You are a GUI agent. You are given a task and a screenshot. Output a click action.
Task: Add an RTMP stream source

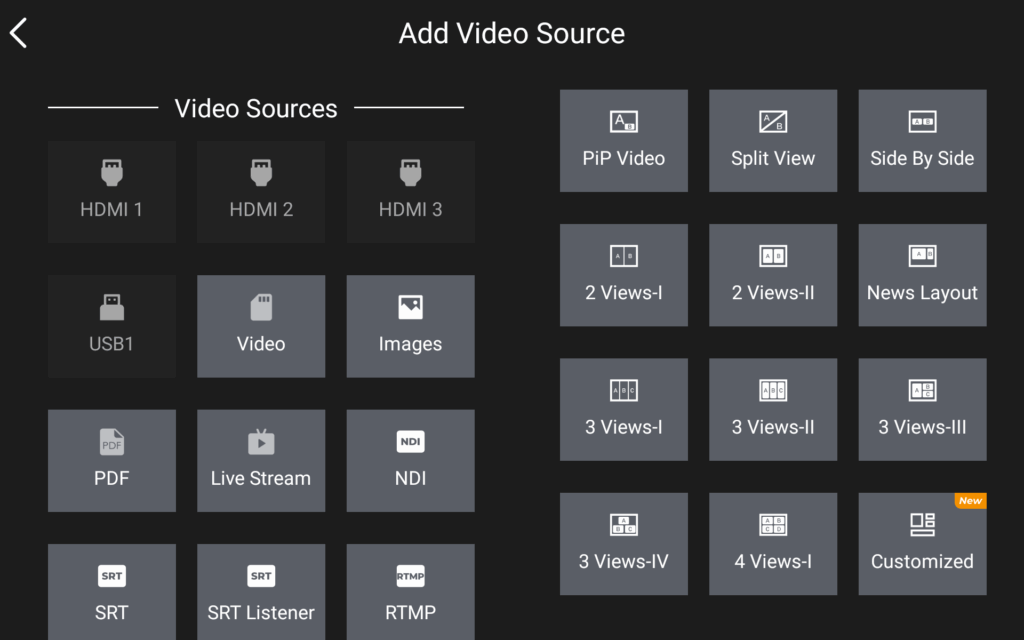pos(410,593)
